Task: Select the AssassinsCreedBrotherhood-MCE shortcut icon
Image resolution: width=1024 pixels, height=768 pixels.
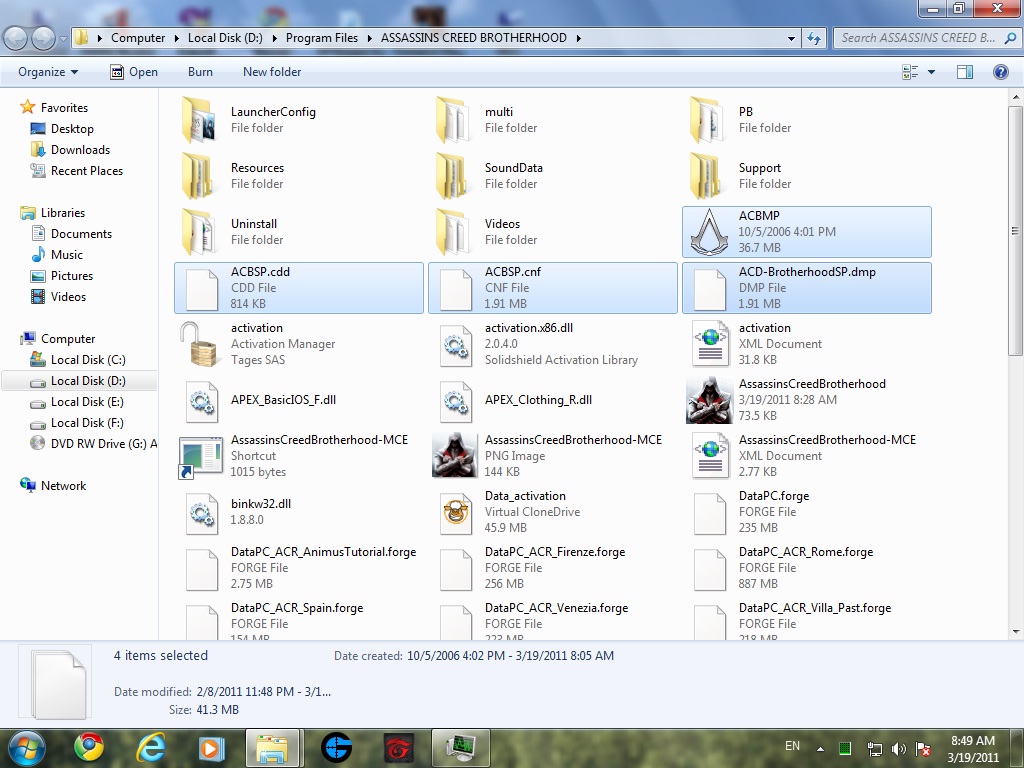Action: (200, 457)
